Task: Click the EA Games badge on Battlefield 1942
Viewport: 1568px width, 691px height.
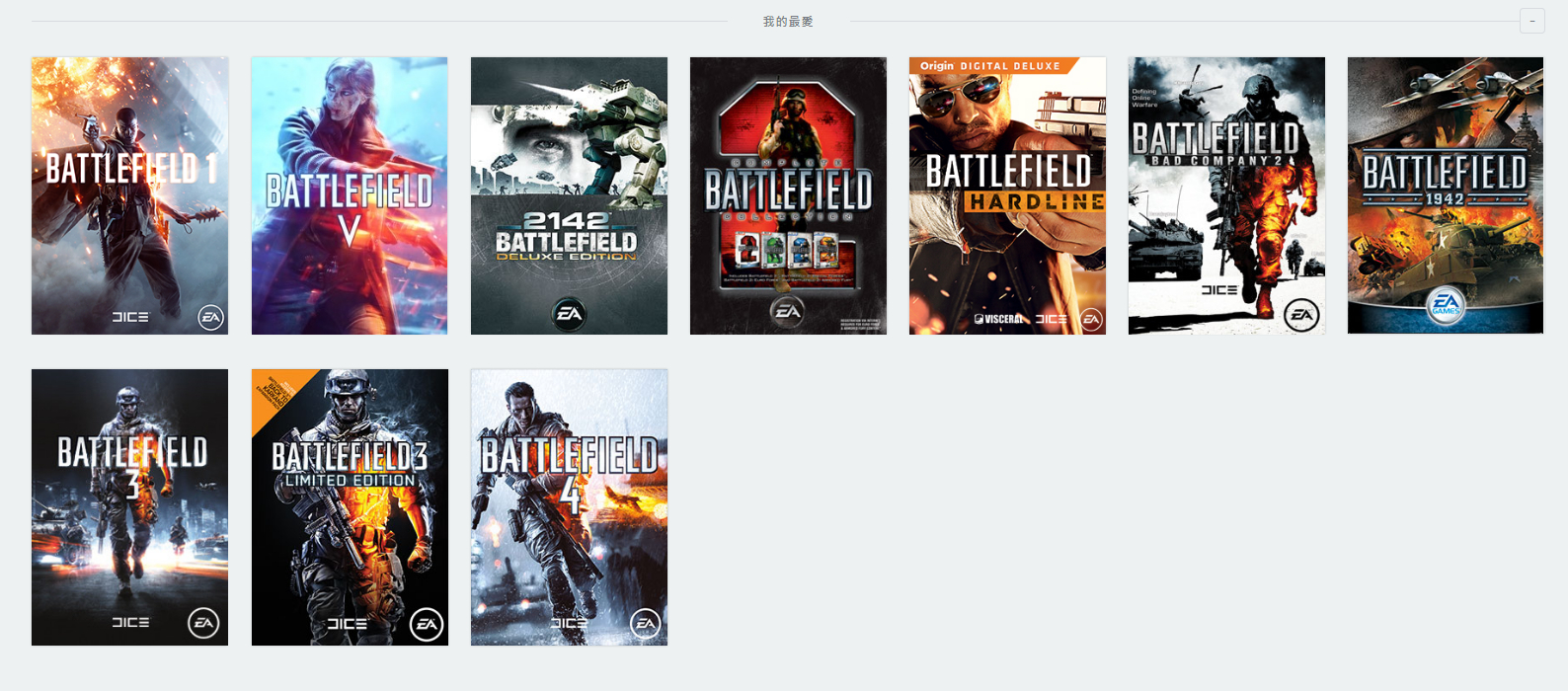Action: (x=1446, y=304)
